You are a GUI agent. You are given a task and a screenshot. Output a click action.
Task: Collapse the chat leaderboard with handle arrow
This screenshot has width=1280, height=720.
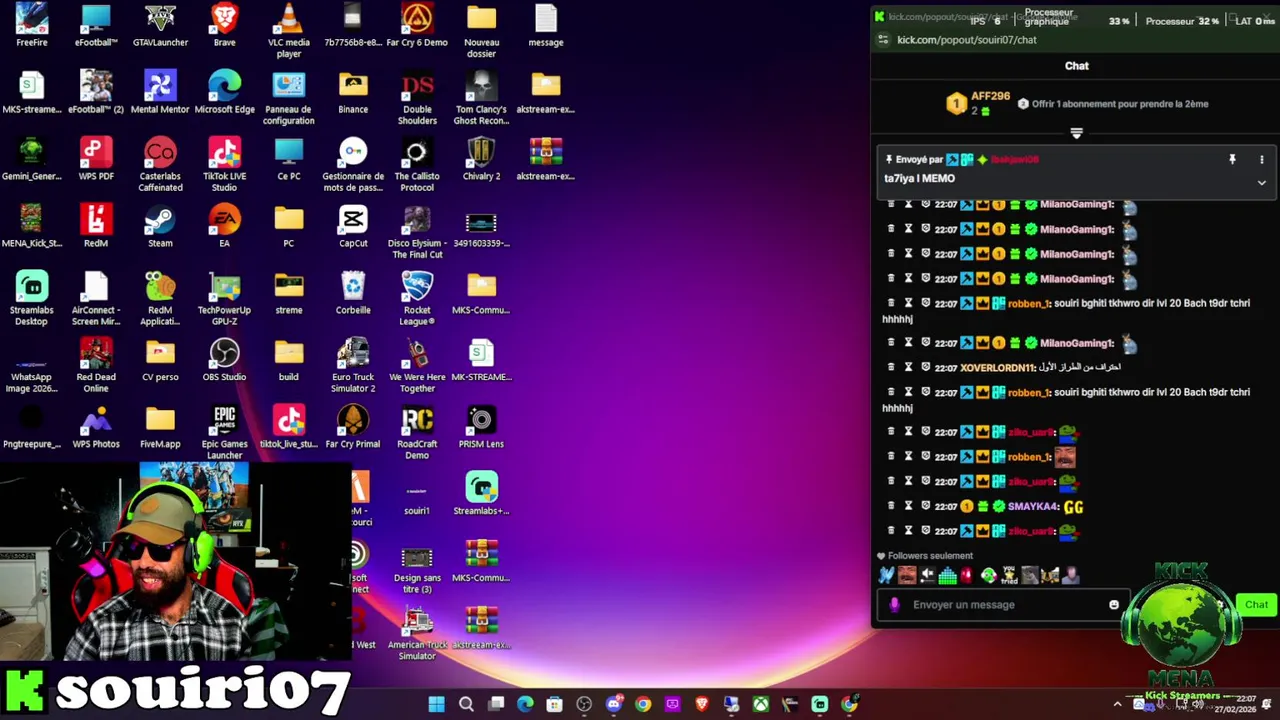[1076, 133]
